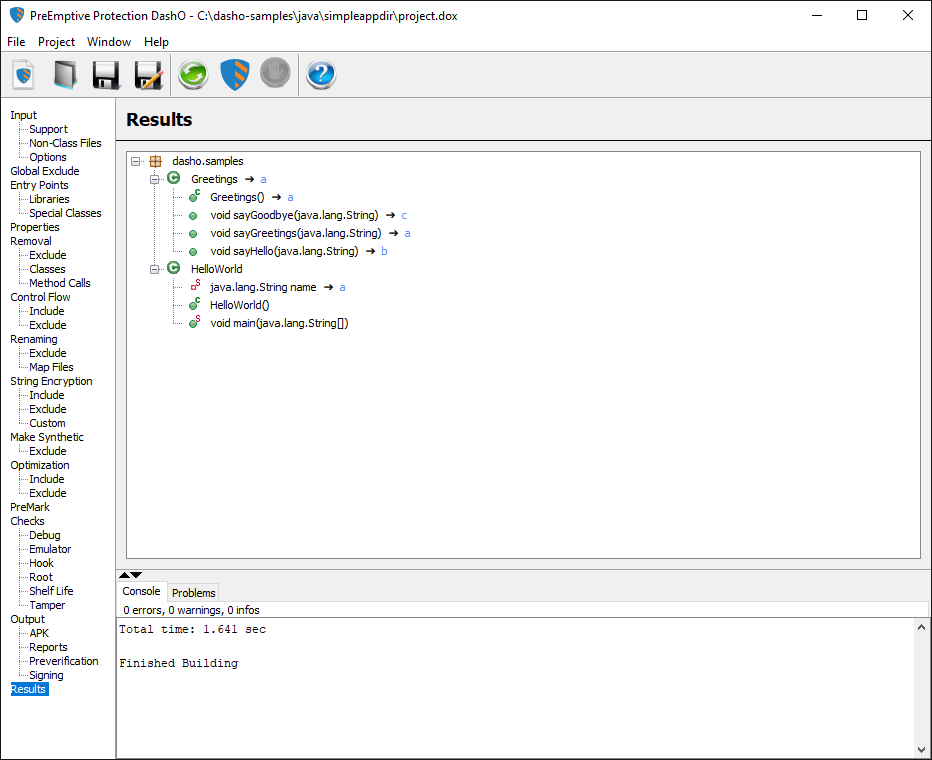Image resolution: width=932 pixels, height=760 pixels.
Task: Open the Control Flow section
Action: [x=40, y=297]
